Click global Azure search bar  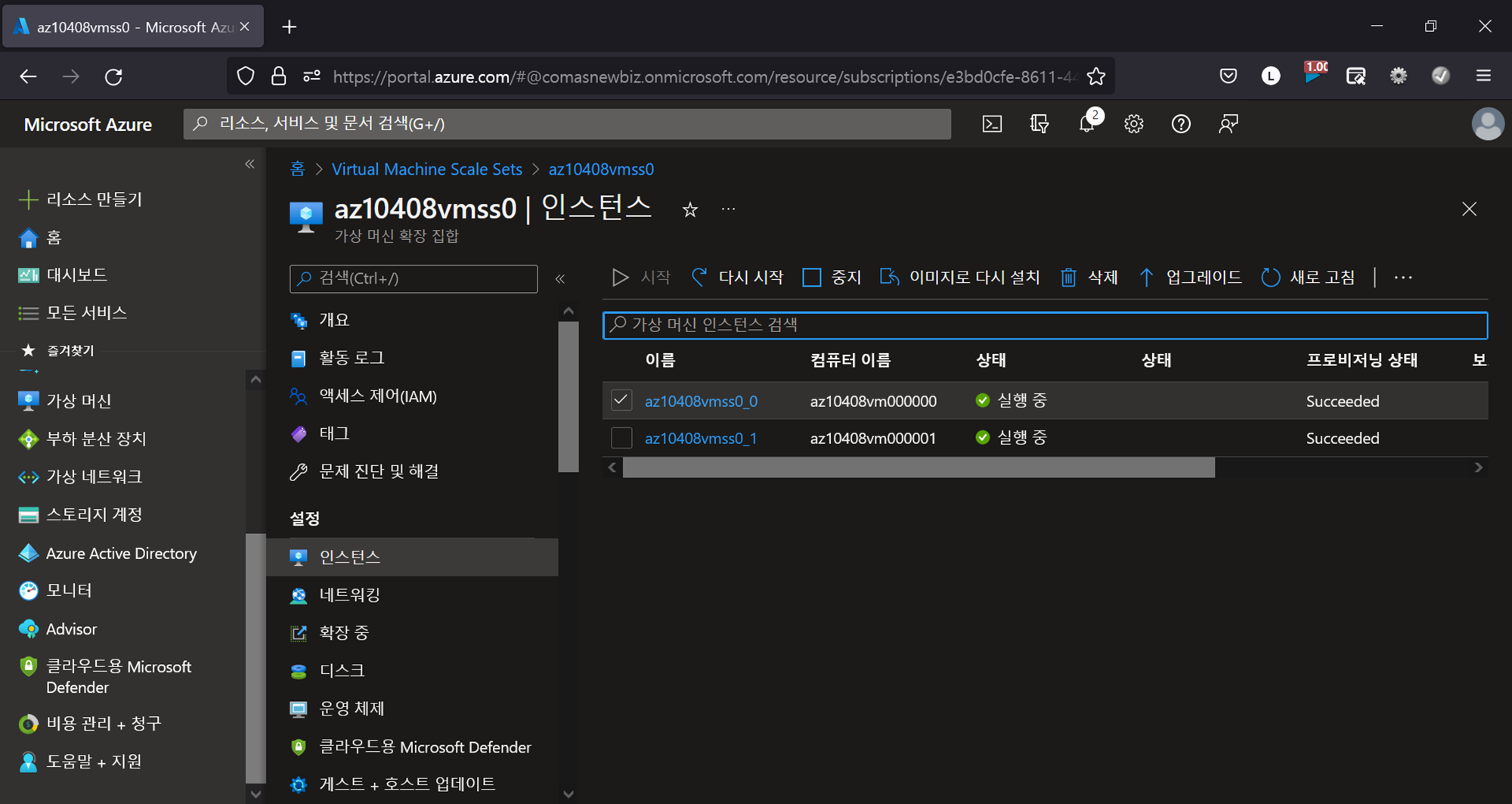click(x=567, y=124)
